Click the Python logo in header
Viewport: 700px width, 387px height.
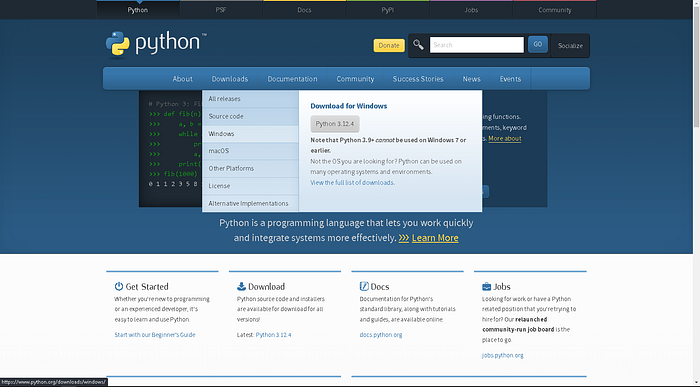[x=156, y=44]
